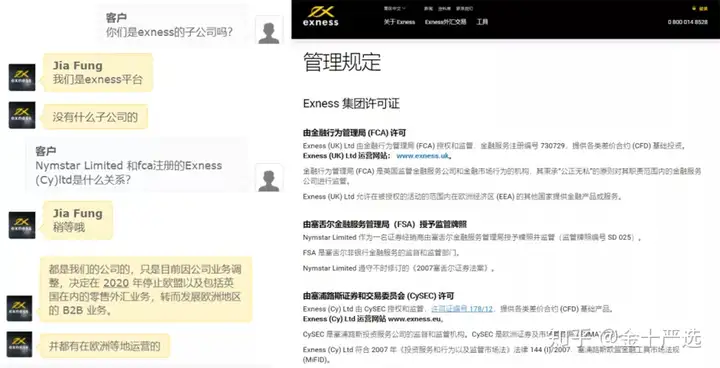This screenshot has height=368, width=720.
Task: Click agent avatar beside 我们是exness平台
Action: pos(22,77)
